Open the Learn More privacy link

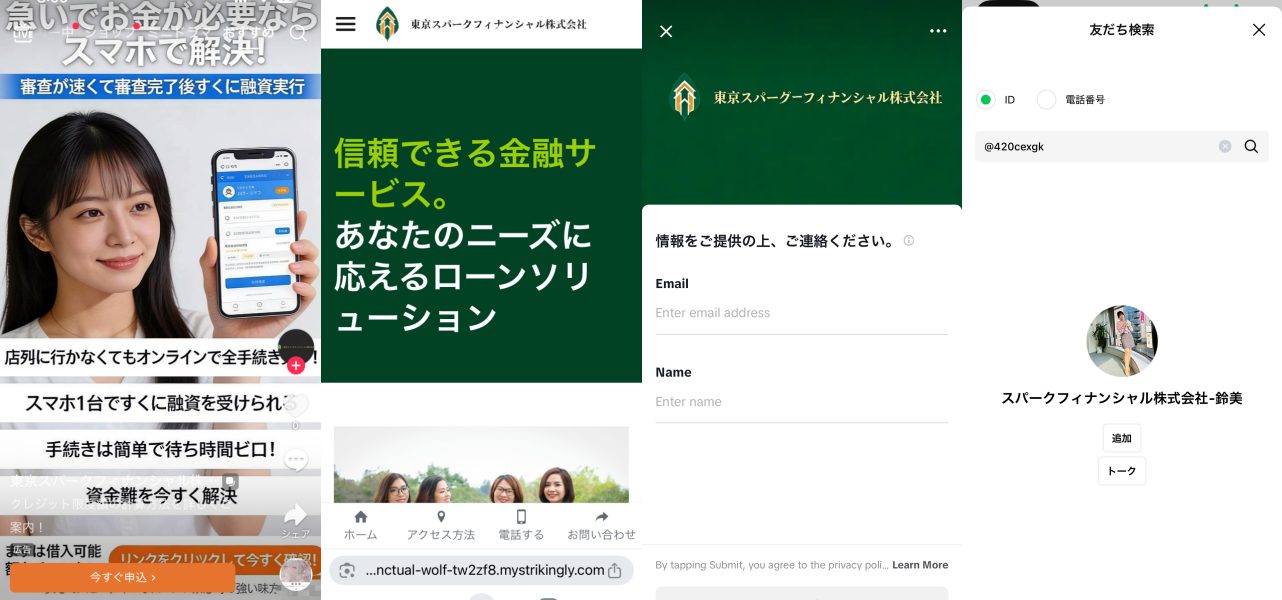pos(920,564)
